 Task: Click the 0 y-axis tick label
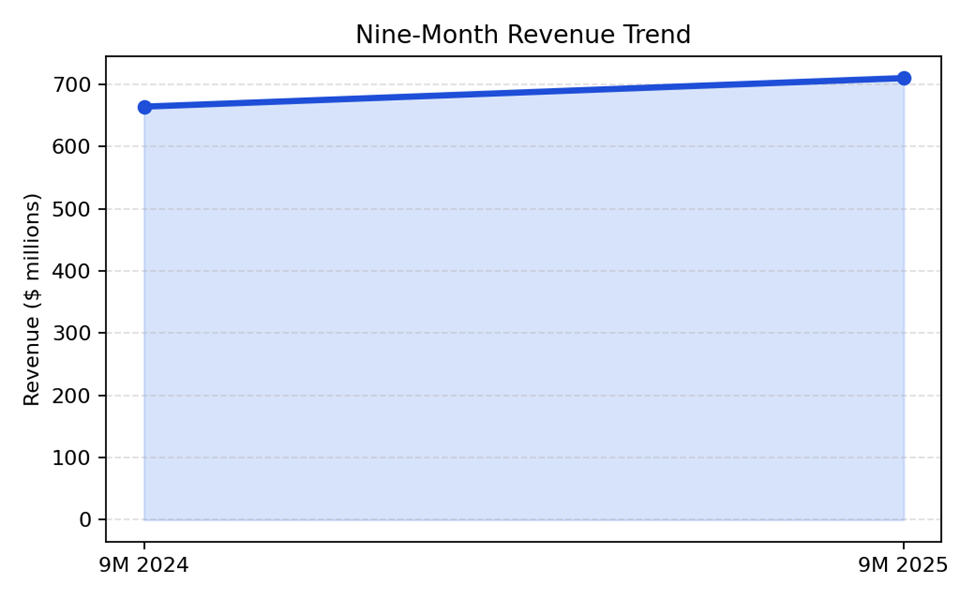click(x=85, y=520)
